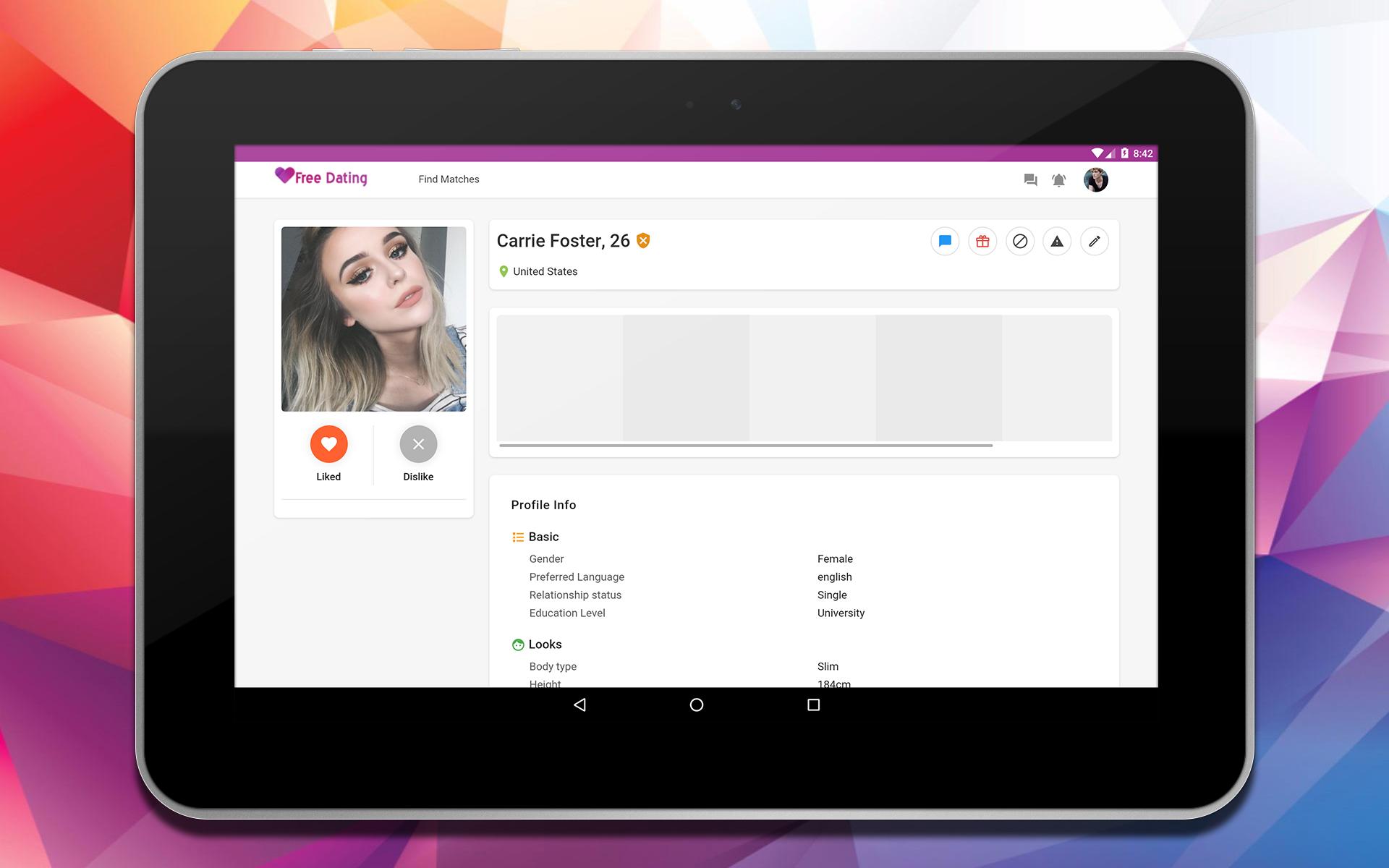Click the photo gallery horizontal scrollbar
Image resolution: width=1389 pixels, height=868 pixels.
746,446
